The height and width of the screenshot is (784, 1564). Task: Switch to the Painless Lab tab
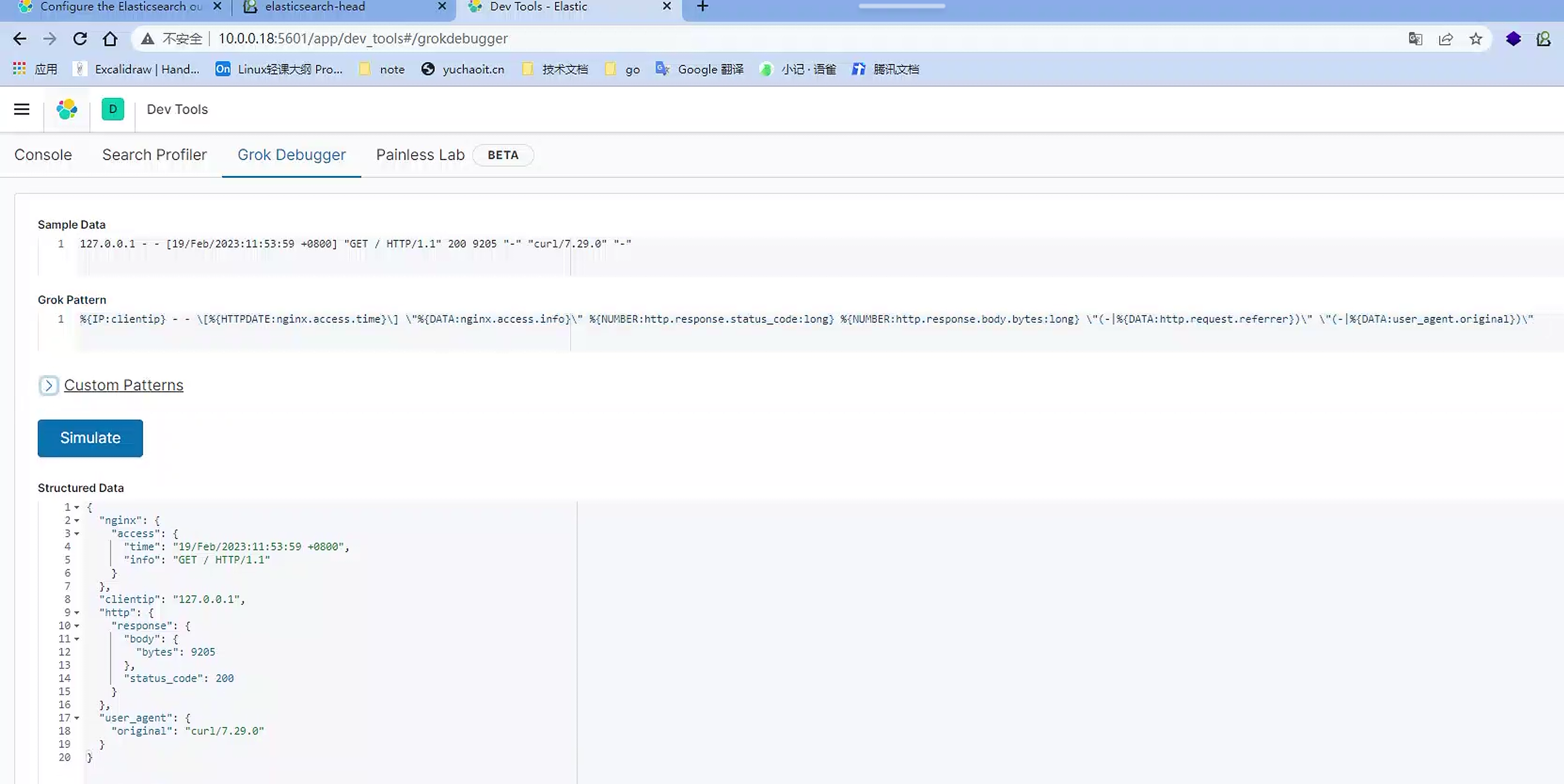[x=420, y=155]
